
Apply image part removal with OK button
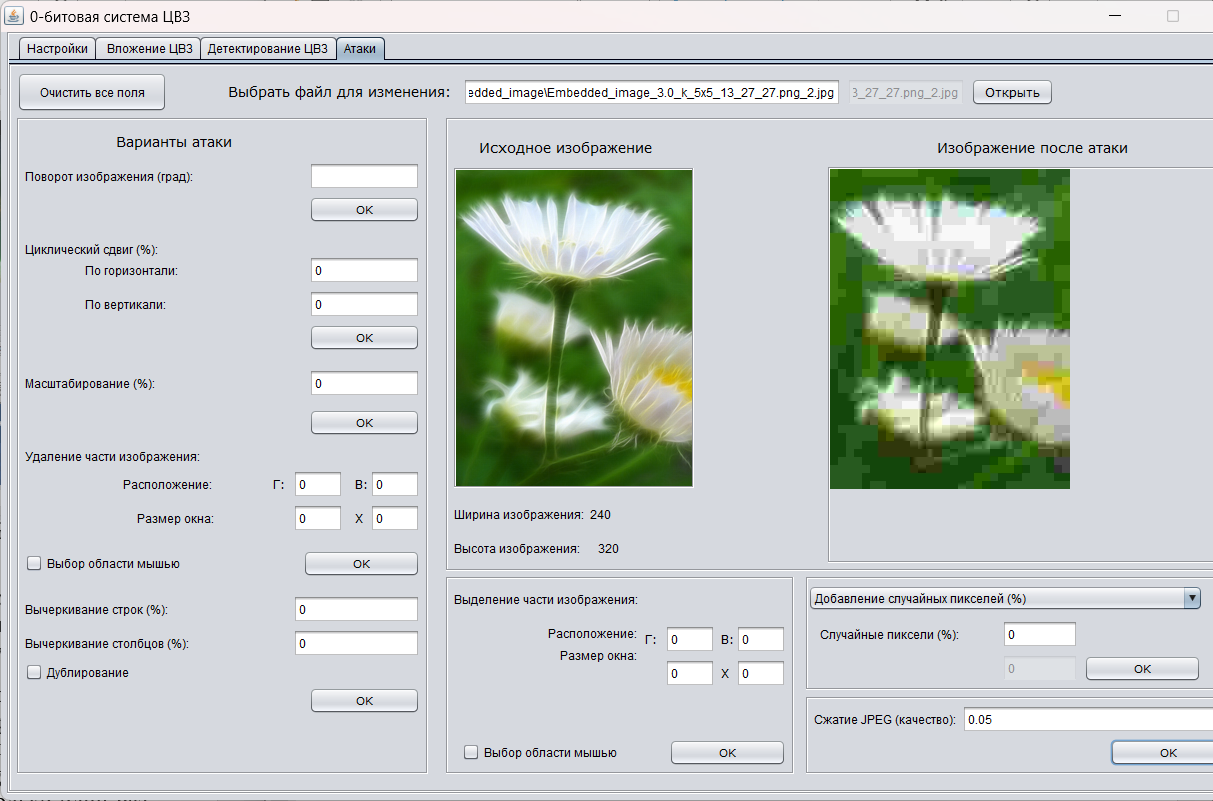[x=361, y=564]
